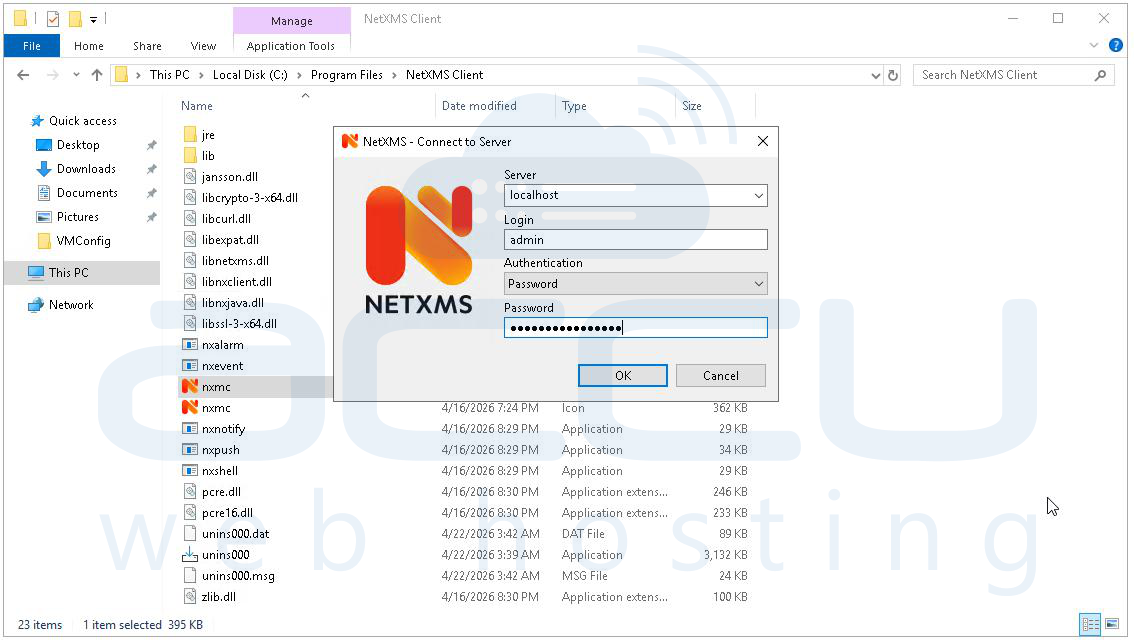This screenshot has height=640, width=1134.
Task: Click Program Files in the address path
Action: 346,75
